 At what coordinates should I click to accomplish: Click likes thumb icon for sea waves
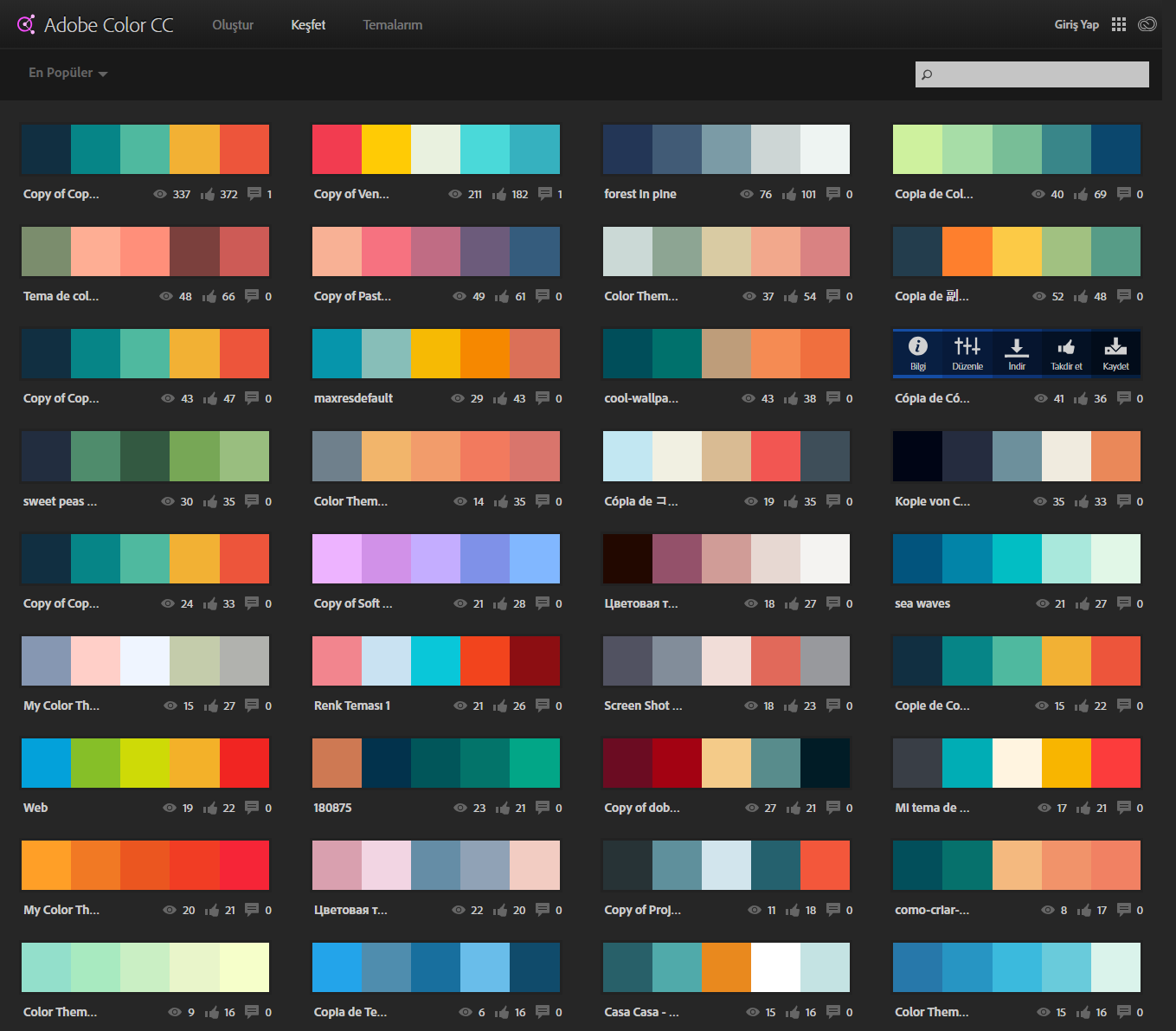click(1083, 603)
